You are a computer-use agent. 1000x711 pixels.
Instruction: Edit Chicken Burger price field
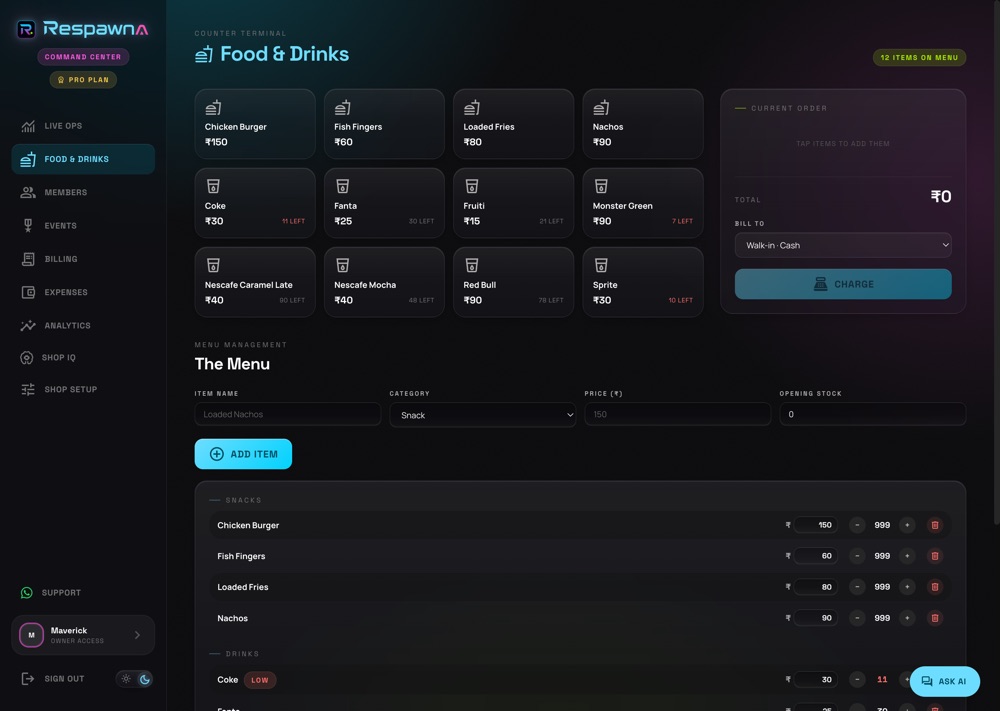click(x=816, y=525)
